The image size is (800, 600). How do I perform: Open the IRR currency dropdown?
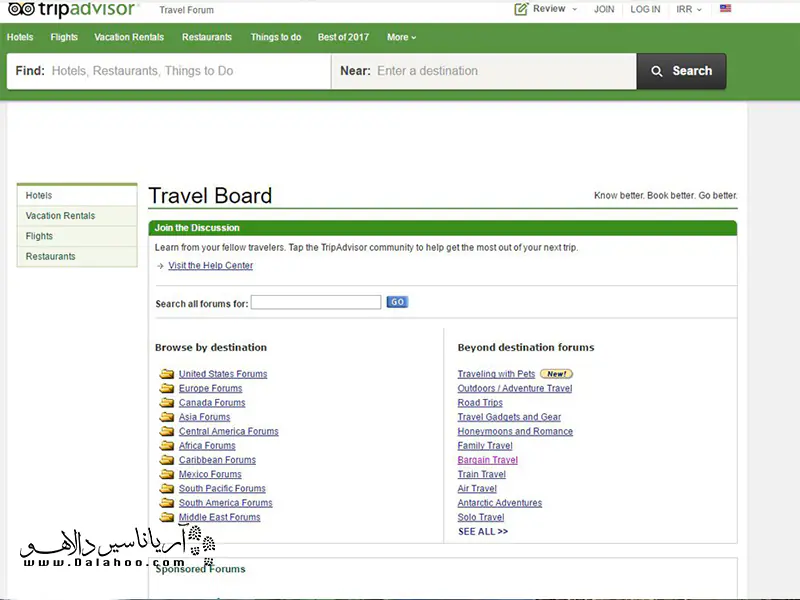click(689, 9)
